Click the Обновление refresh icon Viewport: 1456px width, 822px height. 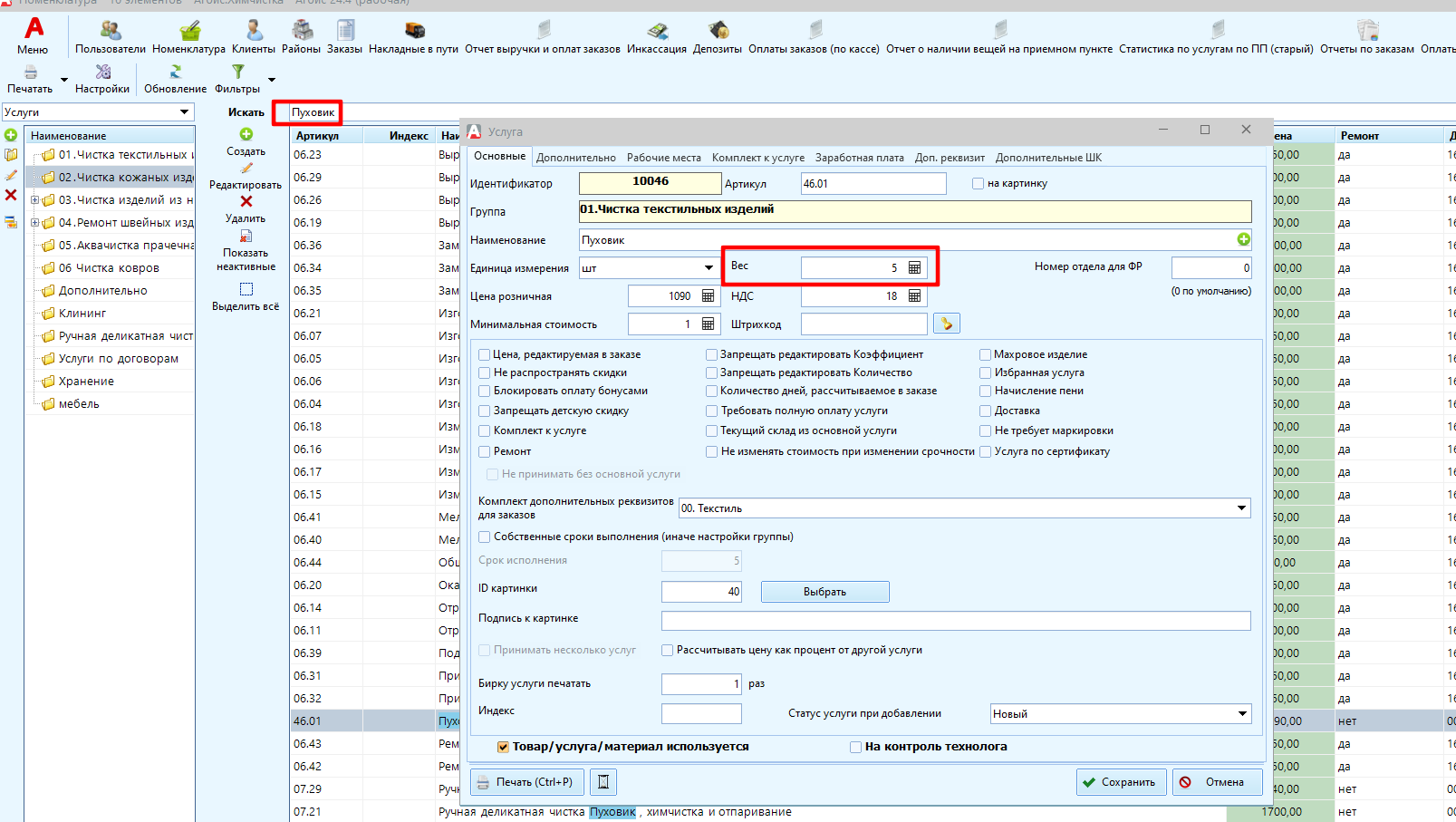(175, 73)
